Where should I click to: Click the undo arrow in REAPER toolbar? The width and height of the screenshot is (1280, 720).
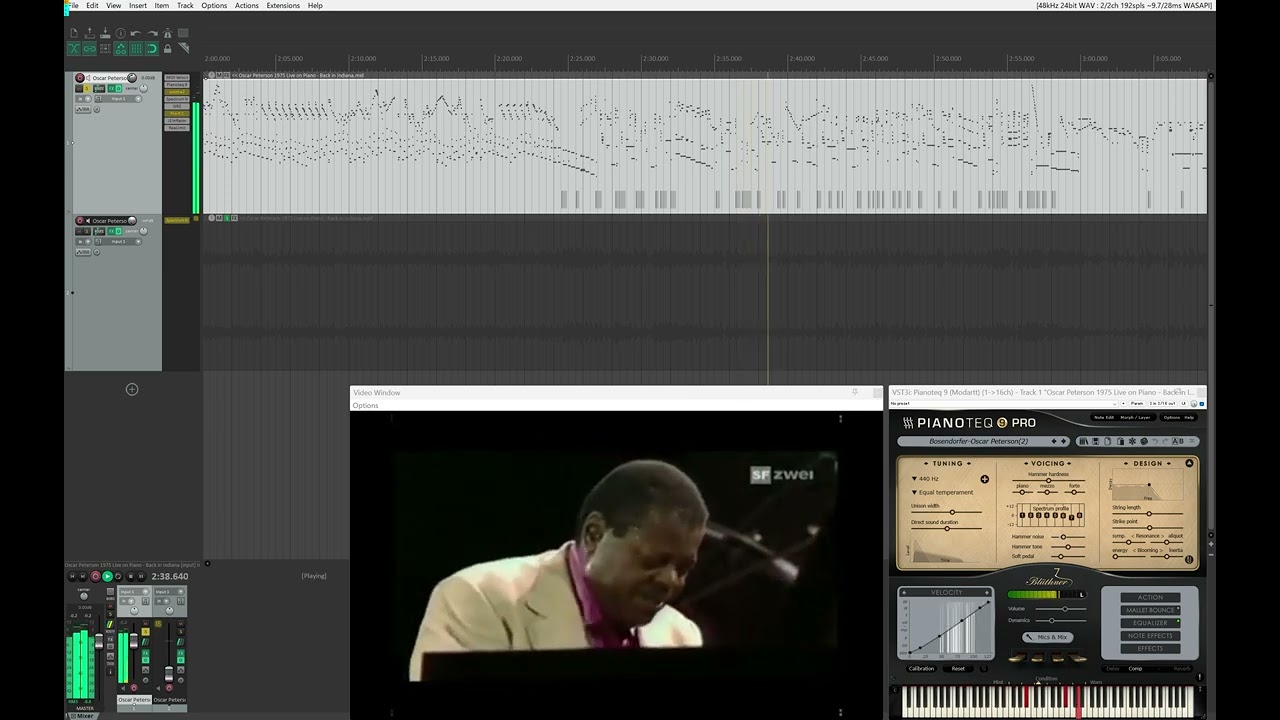136,33
